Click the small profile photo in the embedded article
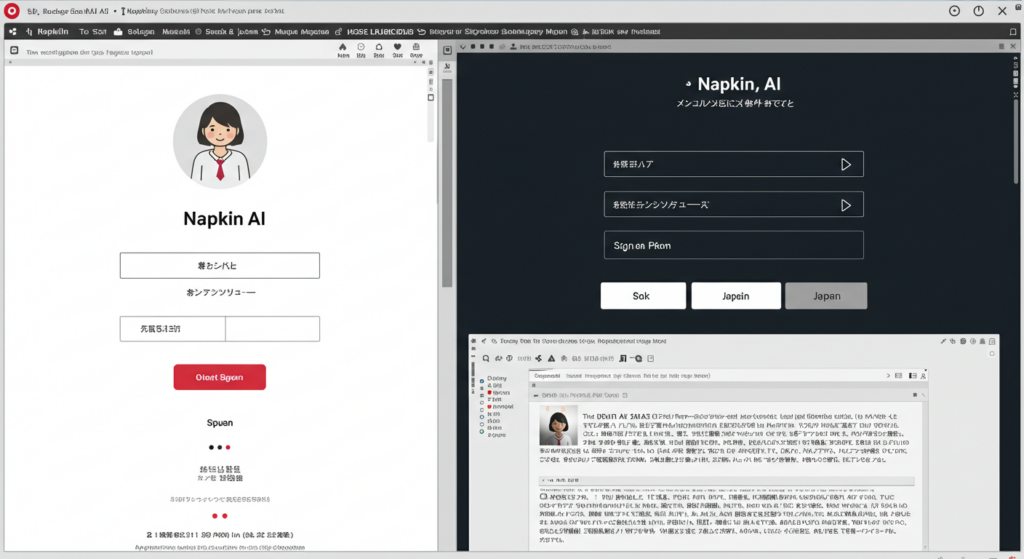This screenshot has height=559, width=1024. 558,426
